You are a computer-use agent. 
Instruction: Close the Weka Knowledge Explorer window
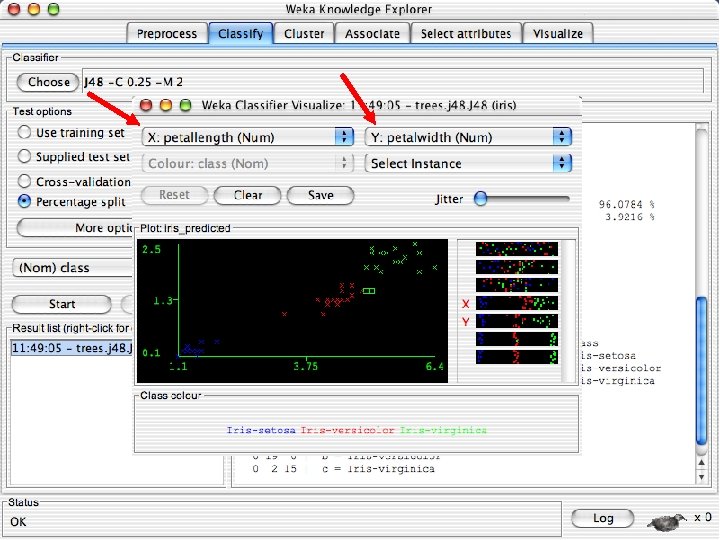pos(14,9)
